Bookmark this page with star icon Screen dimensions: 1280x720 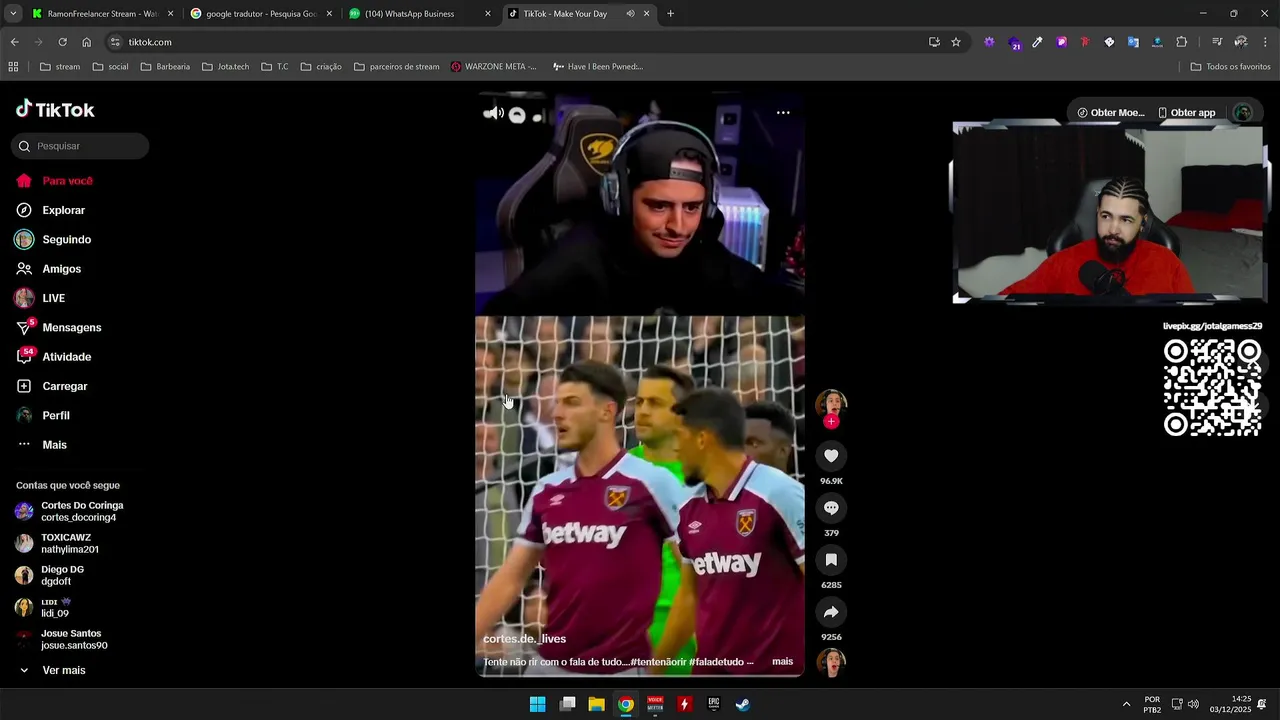click(x=956, y=42)
